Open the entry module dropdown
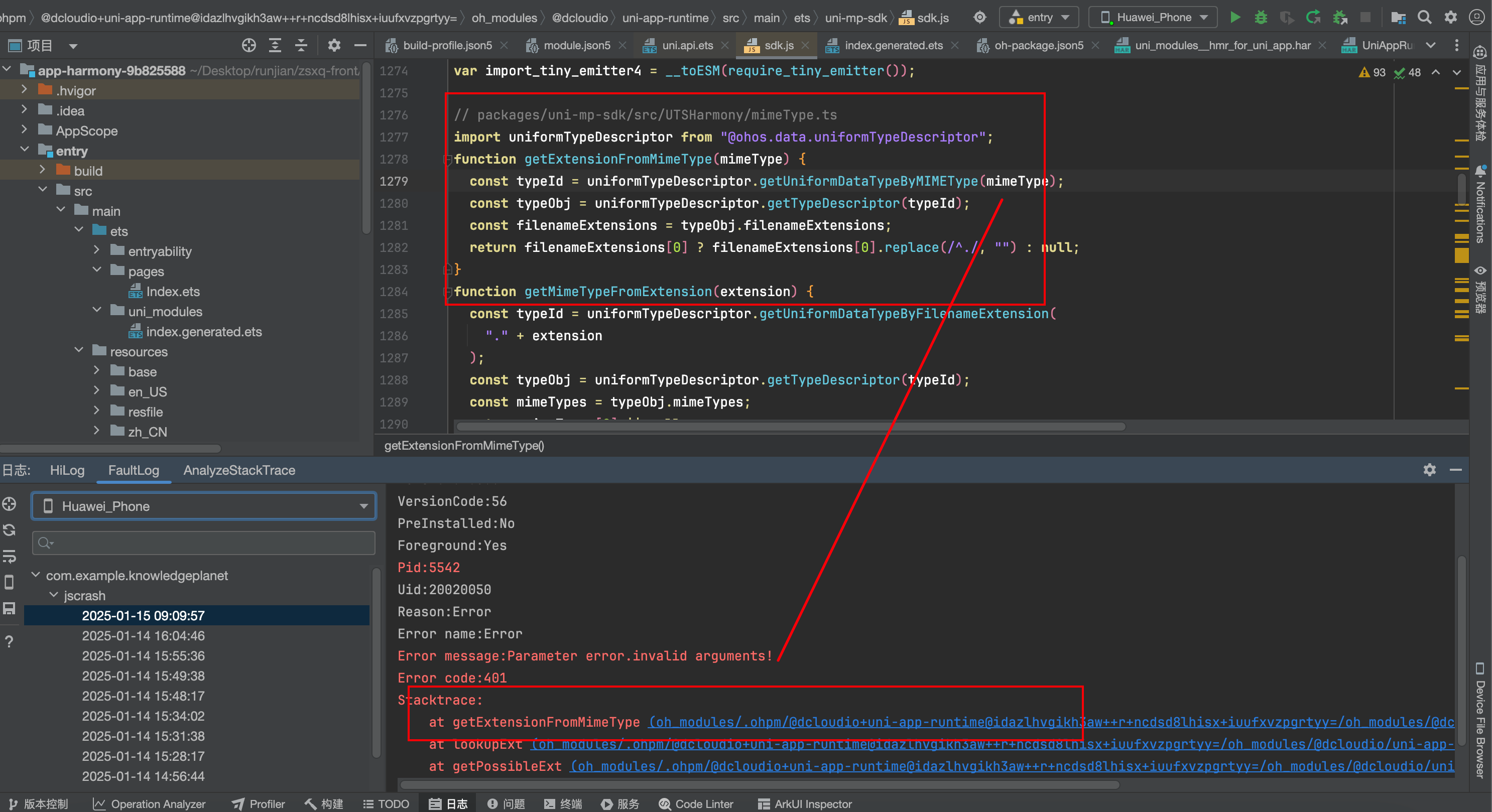This screenshot has height=812, width=1492. pyautogui.click(x=1039, y=18)
